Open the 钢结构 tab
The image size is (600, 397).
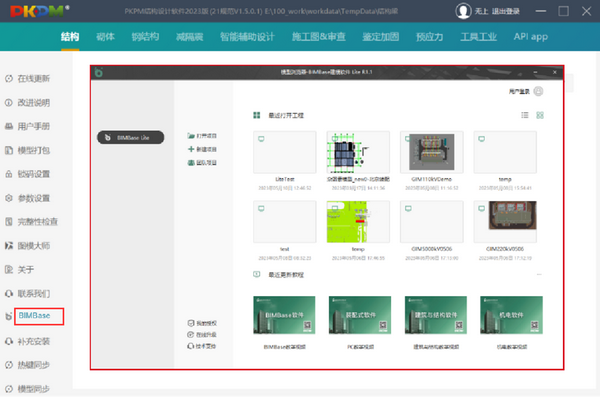[145, 37]
